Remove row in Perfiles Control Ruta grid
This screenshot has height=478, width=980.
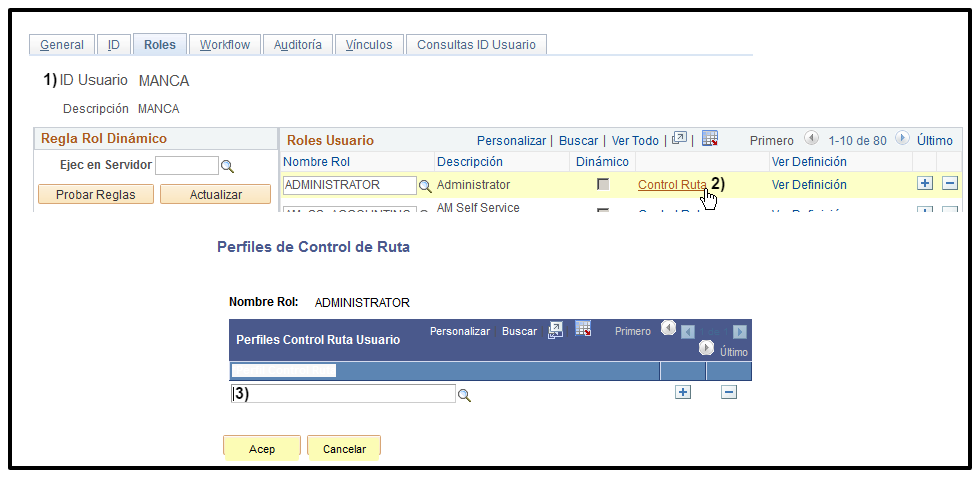pyautogui.click(x=729, y=392)
